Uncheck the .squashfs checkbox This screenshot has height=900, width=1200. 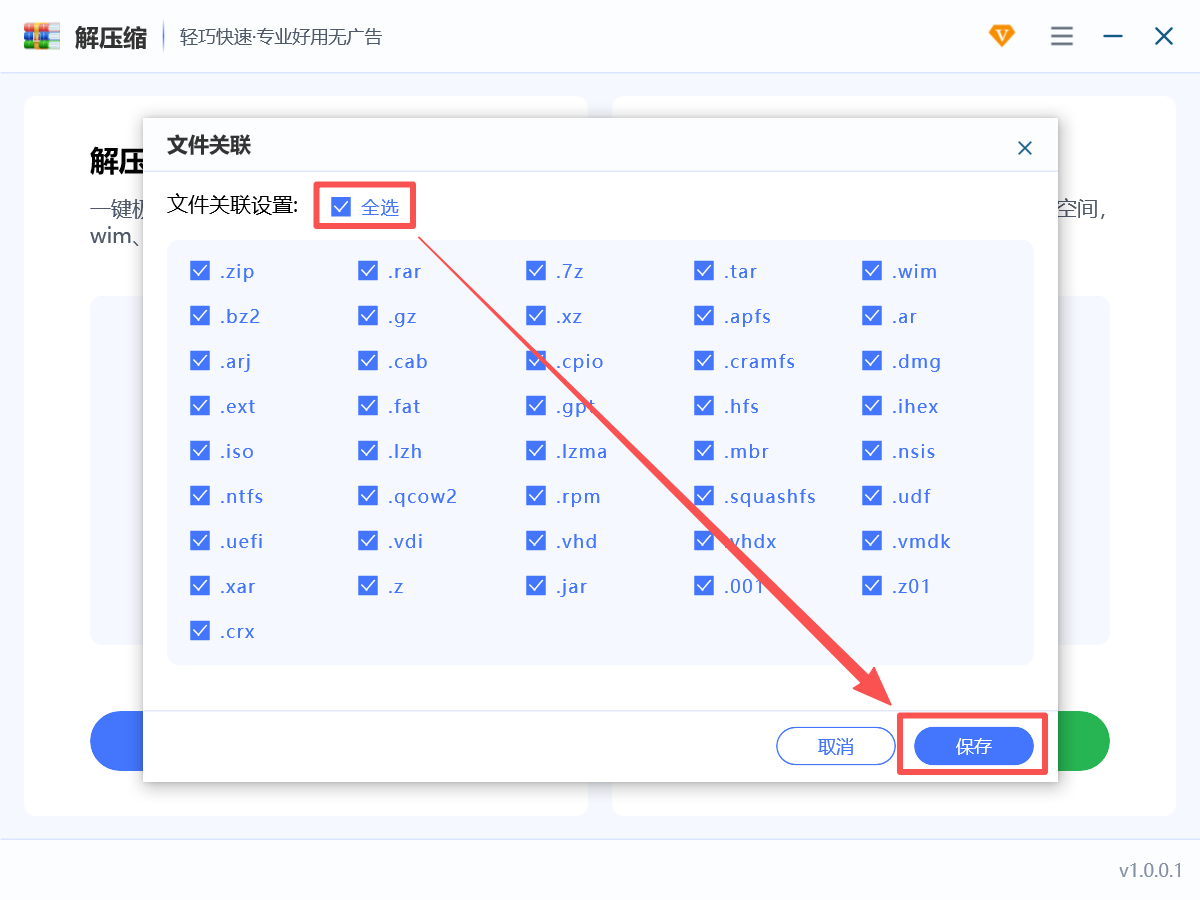(x=704, y=496)
